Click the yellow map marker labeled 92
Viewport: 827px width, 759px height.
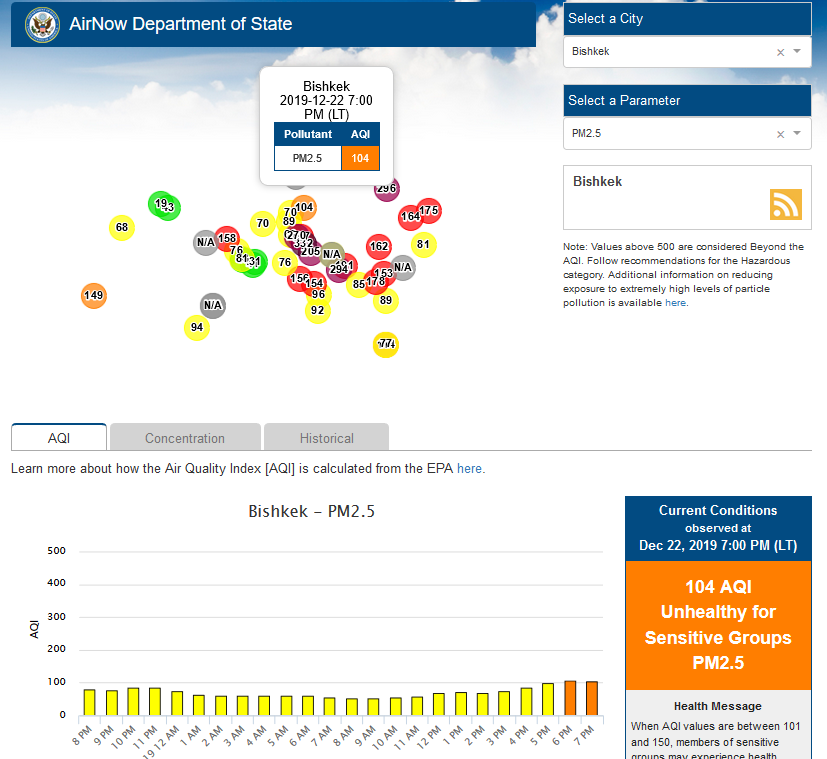pos(318,311)
